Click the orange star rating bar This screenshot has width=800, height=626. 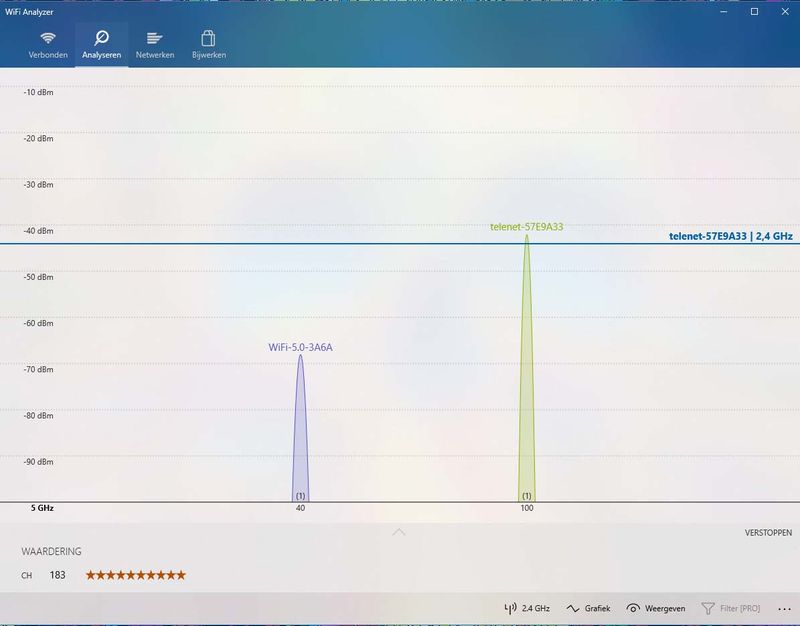tap(136, 575)
